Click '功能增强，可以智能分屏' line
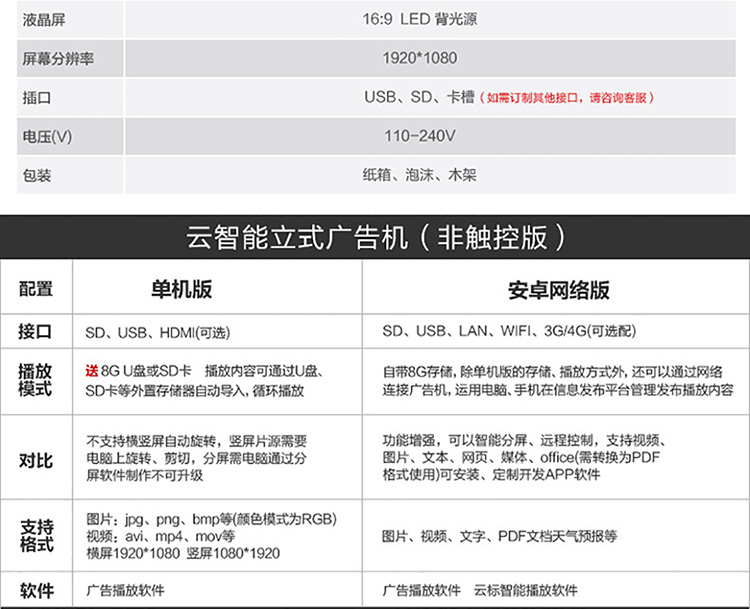750x609 pixels. [x=525, y=440]
